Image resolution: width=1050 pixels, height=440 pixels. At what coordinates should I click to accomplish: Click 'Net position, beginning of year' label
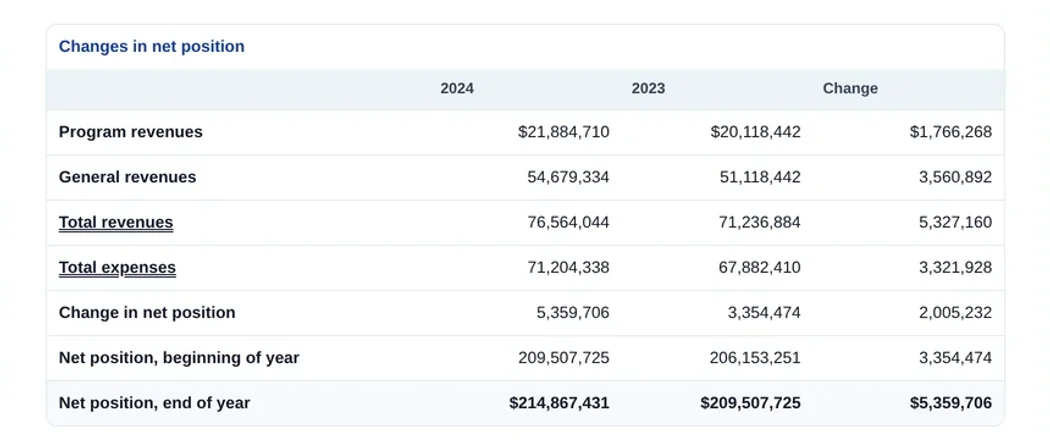click(x=179, y=358)
